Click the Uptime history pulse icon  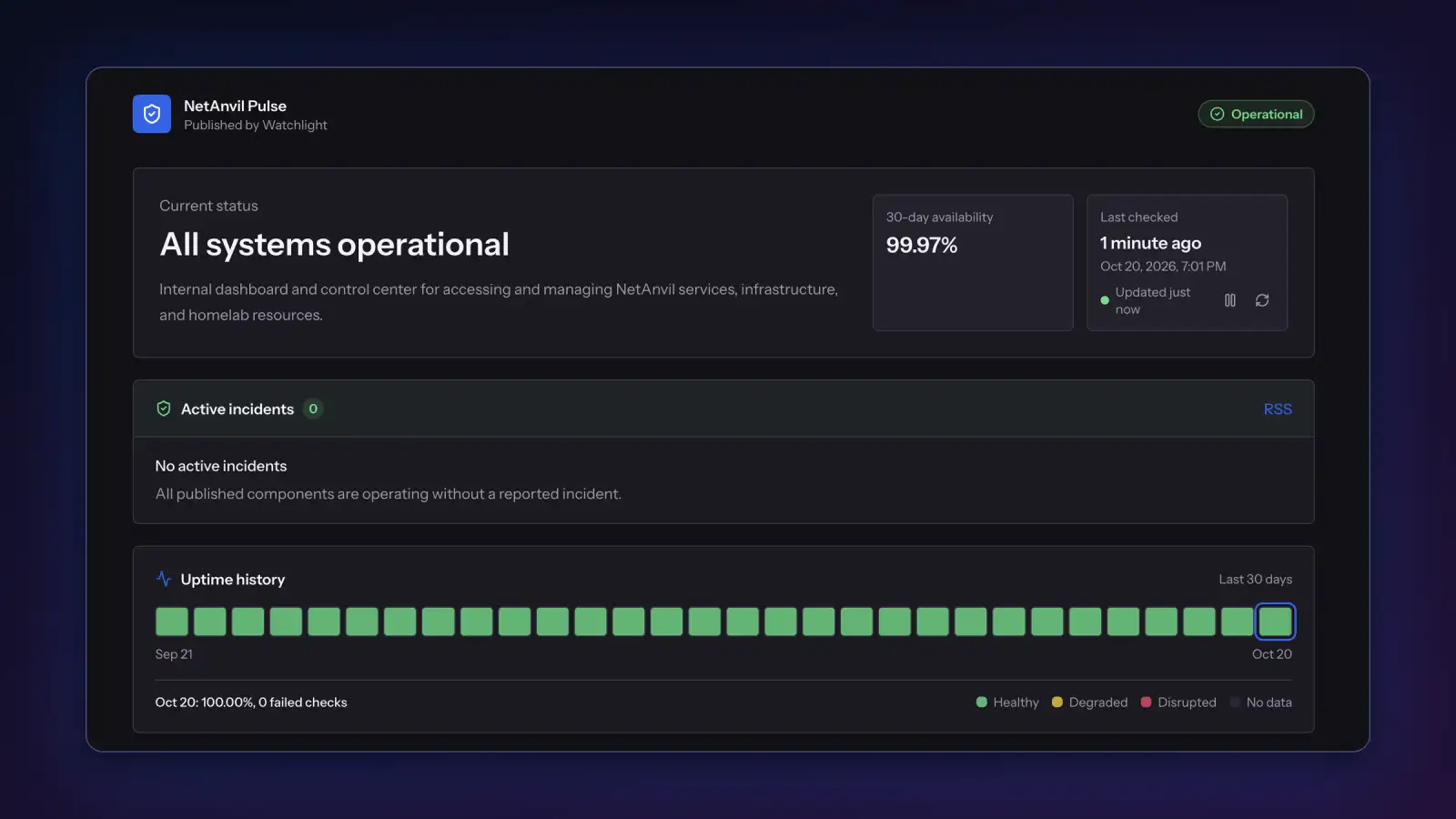coord(164,579)
